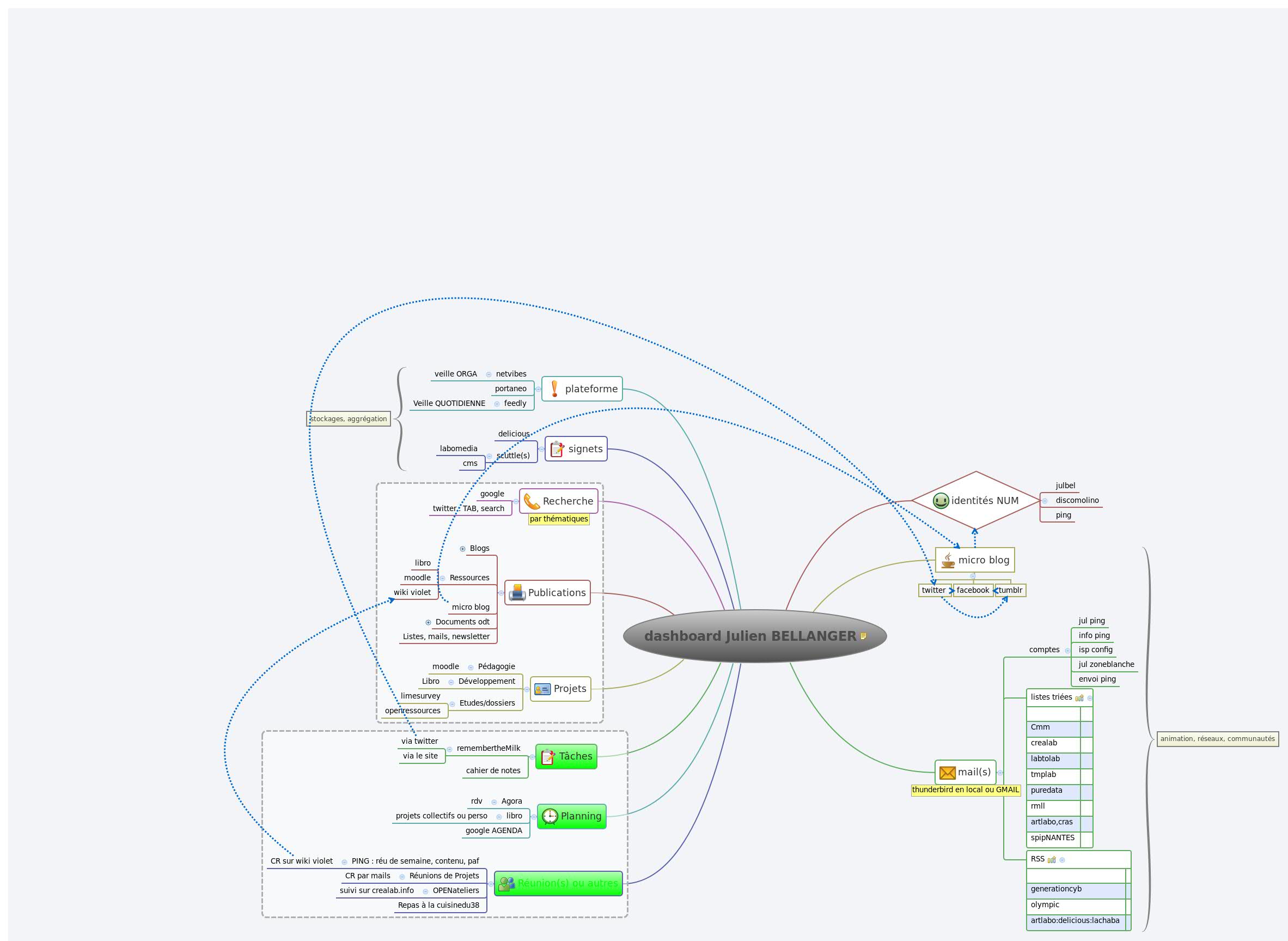1288x941 pixels.
Task: Click the telephone icon on Recherche node
Action: pos(532,501)
